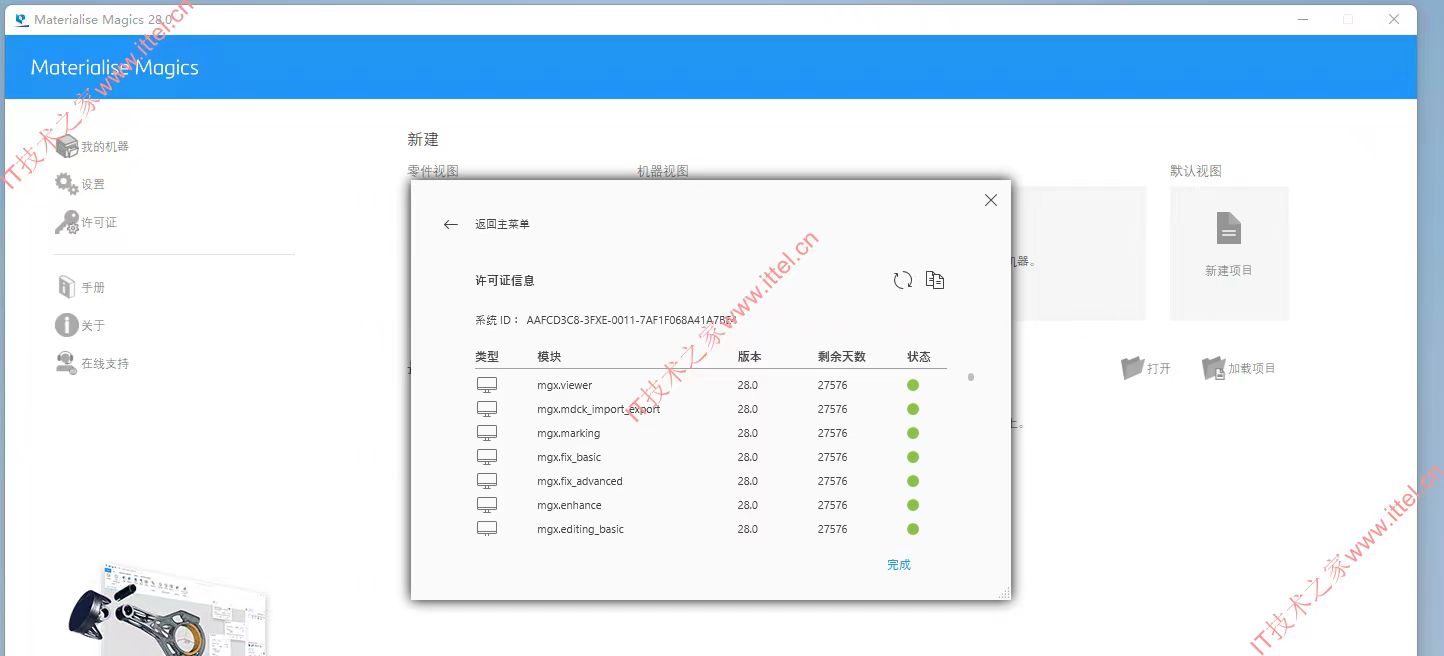
Task: Click the monitor type icon for mgx.fix_basic
Action: (x=487, y=457)
